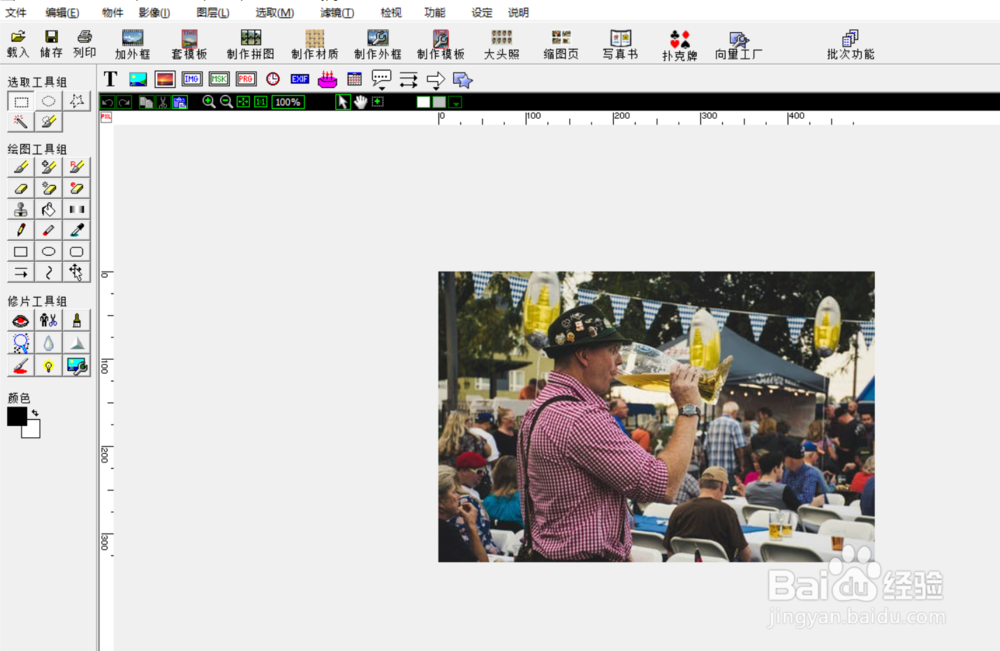
Task: Click the 储存 save button
Action: coord(51,43)
